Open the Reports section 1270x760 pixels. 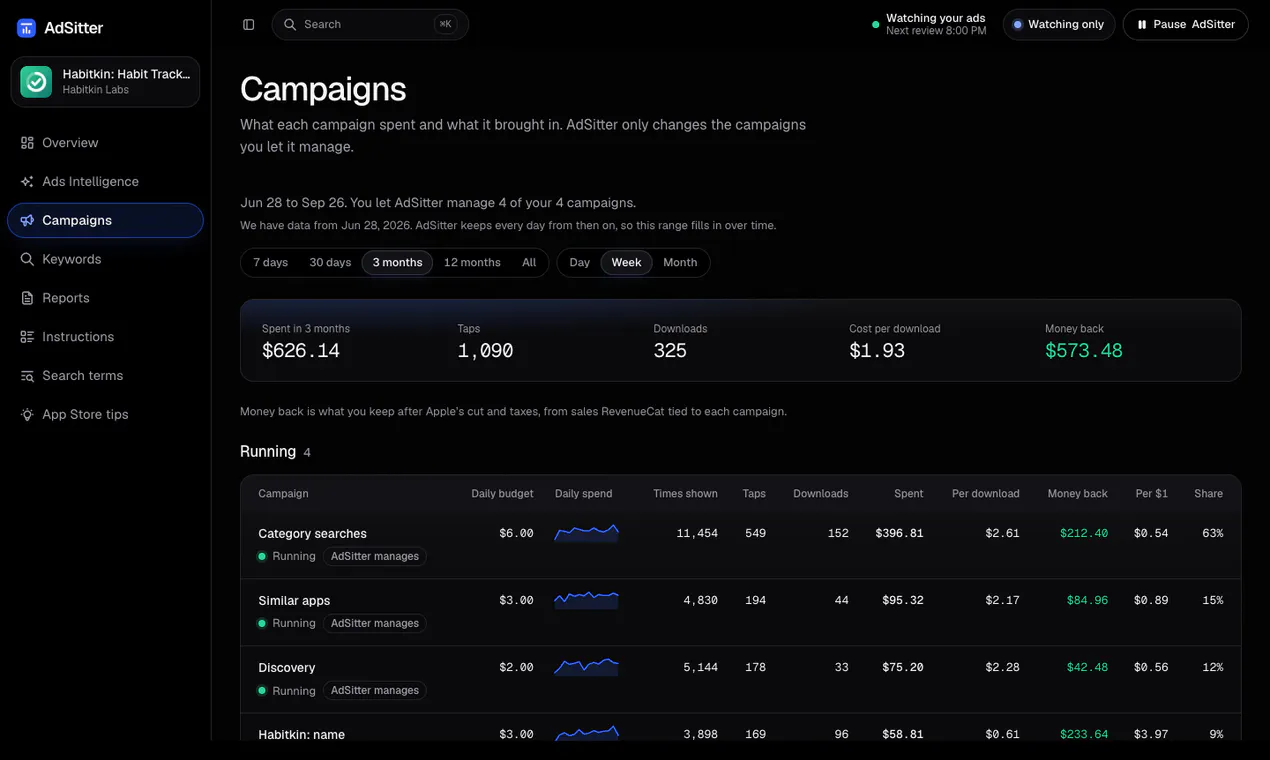point(105,298)
